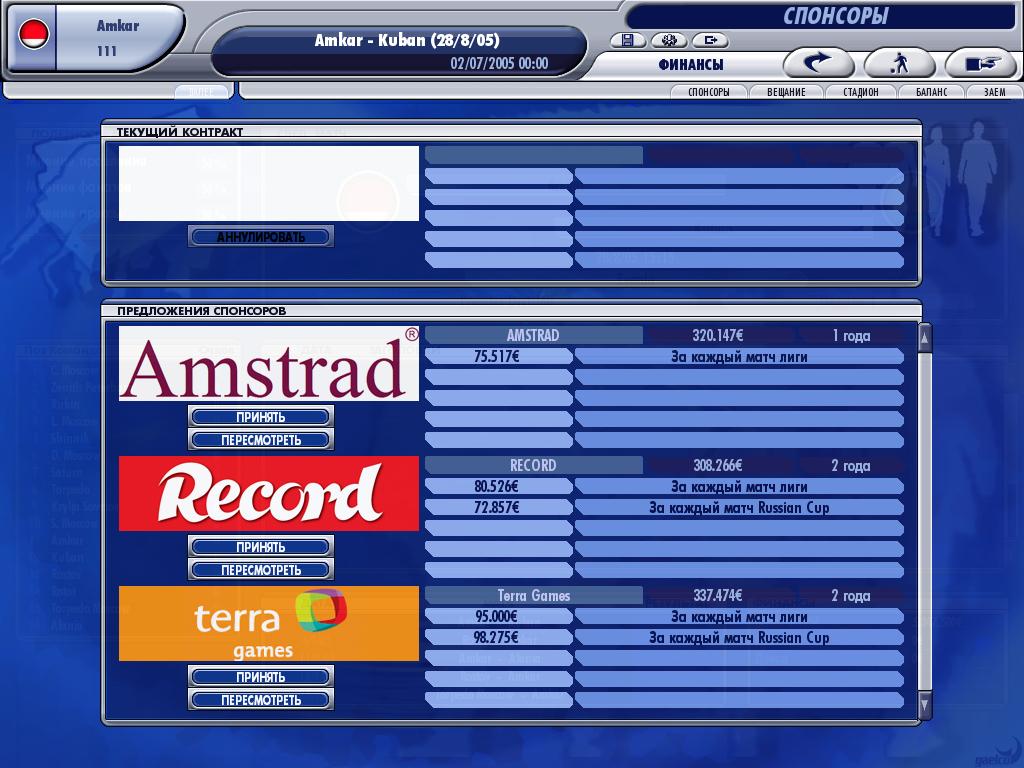This screenshot has width=1024, height=768.
Task: Accept the Record sponsor offer
Action: click(x=261, y=547)
